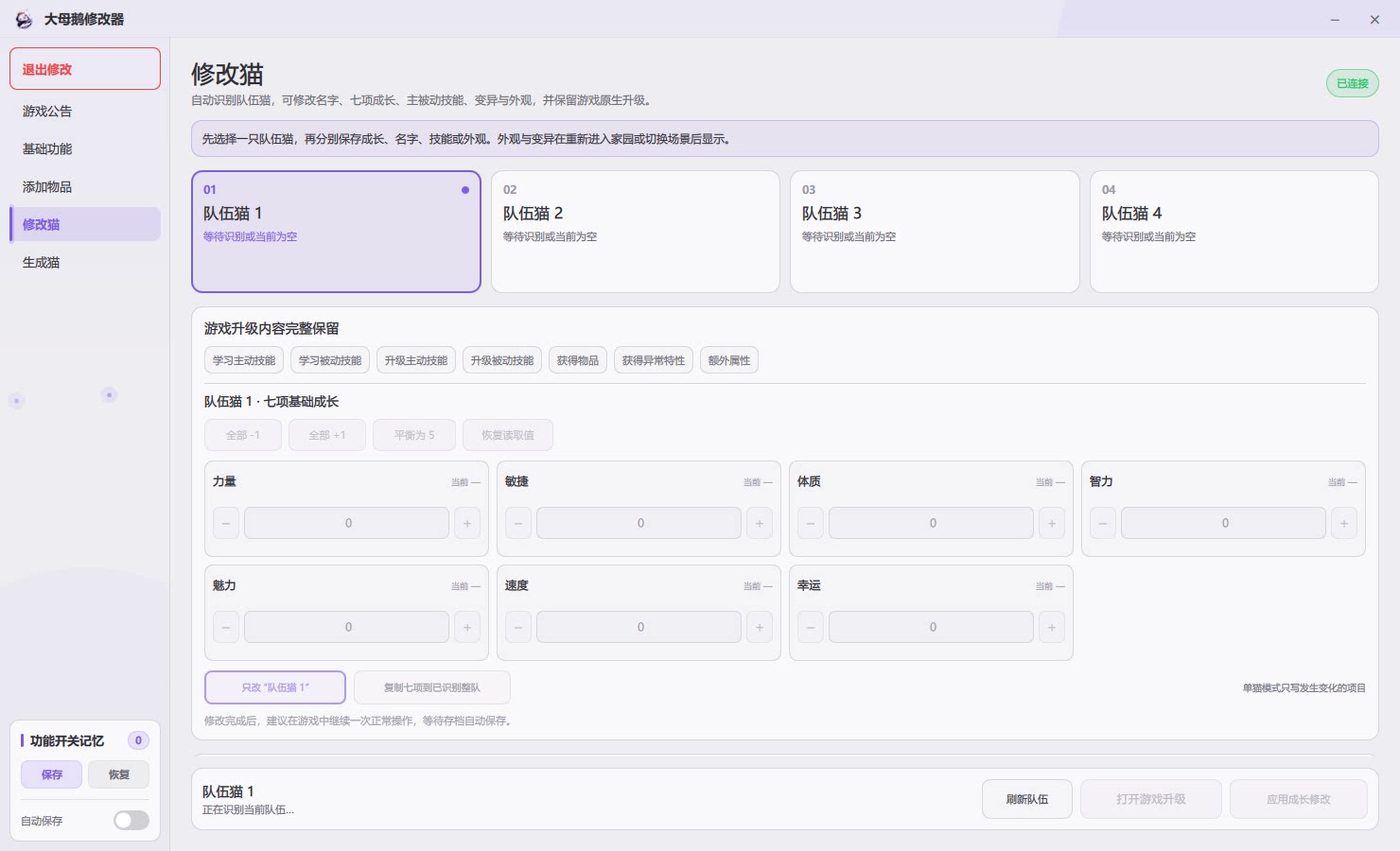Viewport: 1400px width, 851px height.
Task: Increase 体质 with the plus button
Action: click(1052, 523)
